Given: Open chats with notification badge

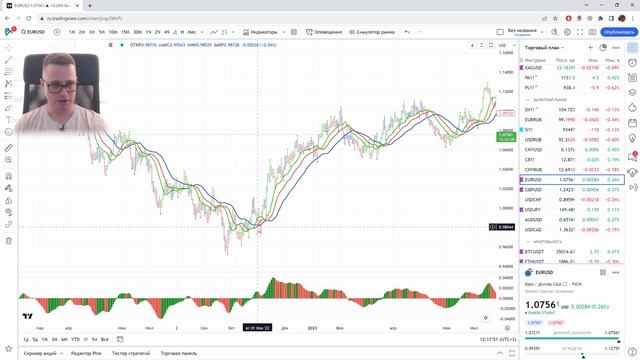Looking at the screenshot, I should (632, 156).
